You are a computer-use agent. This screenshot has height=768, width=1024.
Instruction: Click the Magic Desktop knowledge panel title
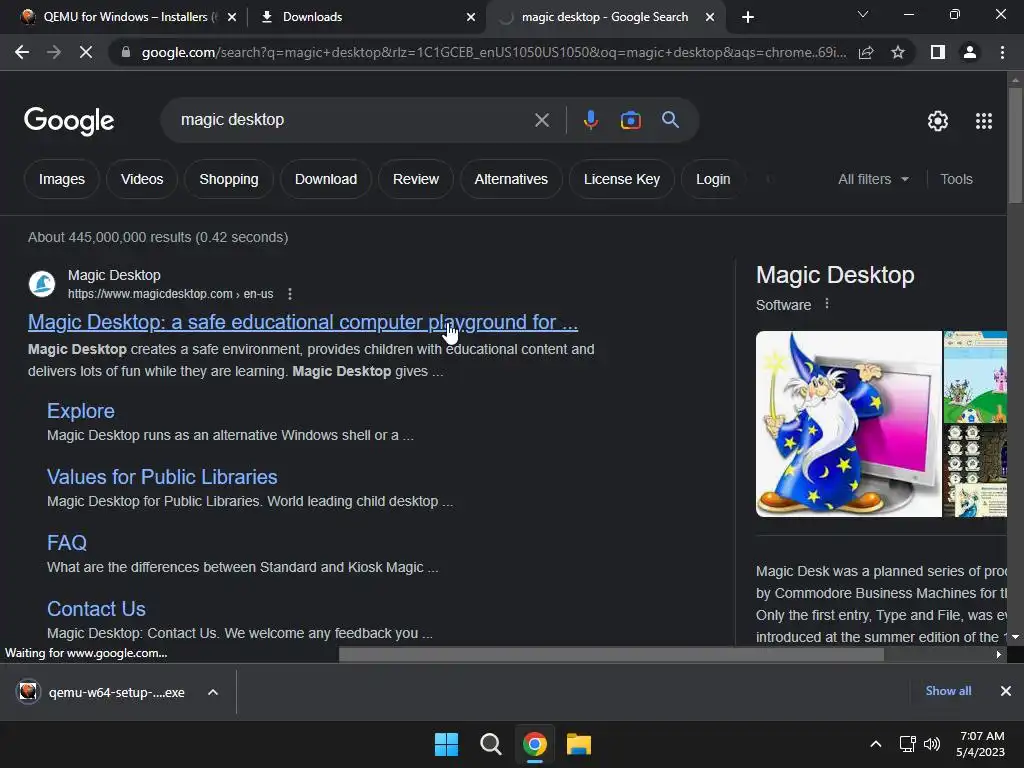tap(835, 275)
